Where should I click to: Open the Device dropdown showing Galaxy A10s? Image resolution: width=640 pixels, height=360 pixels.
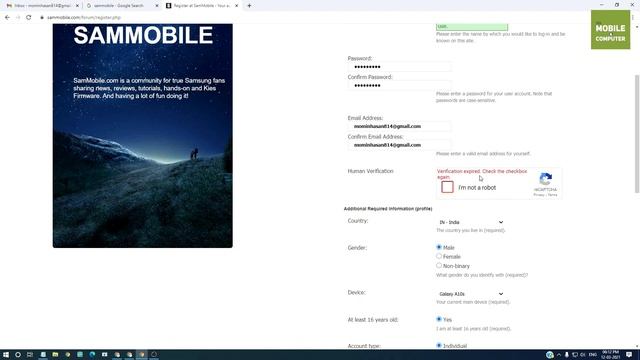(471, 294)
